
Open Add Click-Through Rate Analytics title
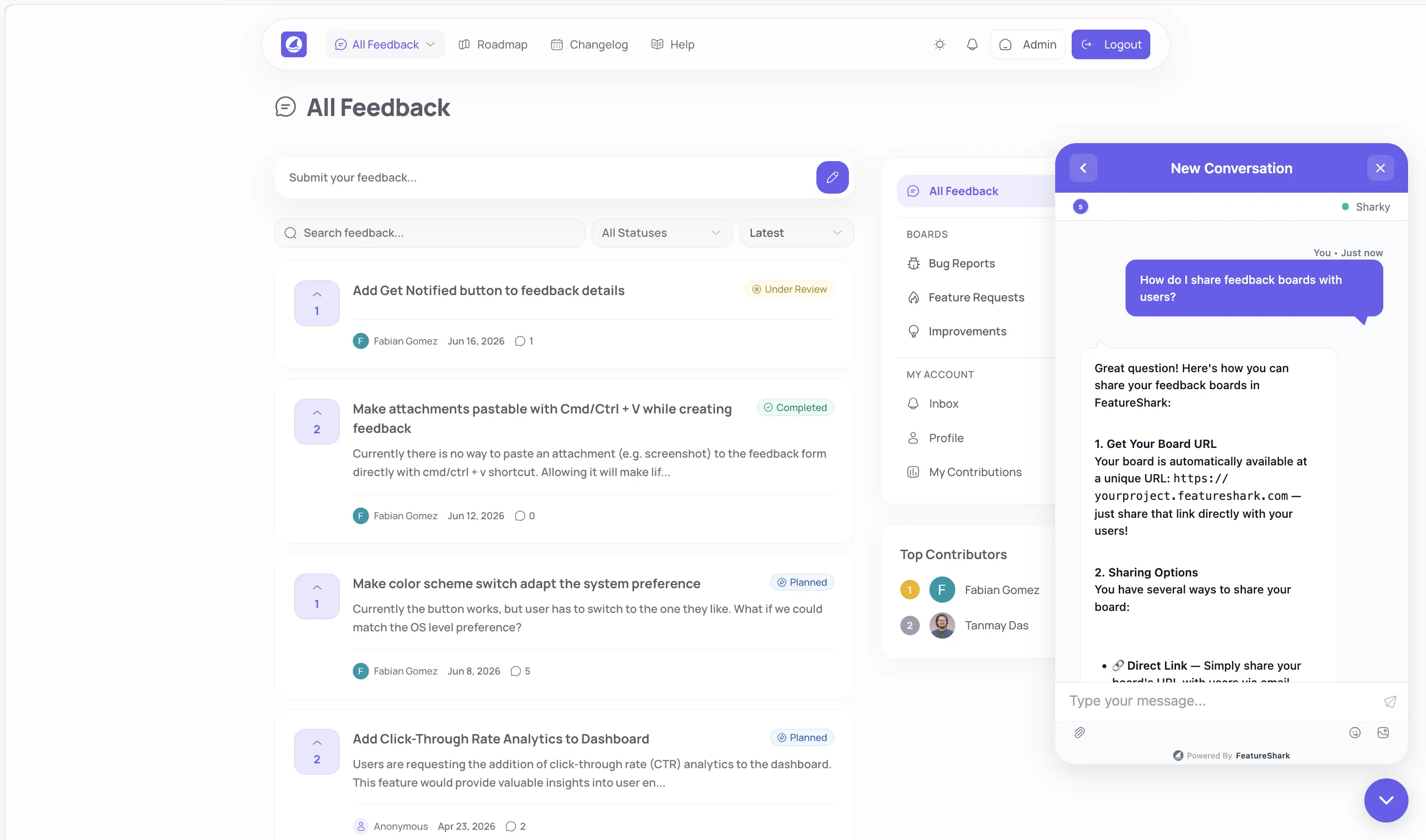pos(501,739)
